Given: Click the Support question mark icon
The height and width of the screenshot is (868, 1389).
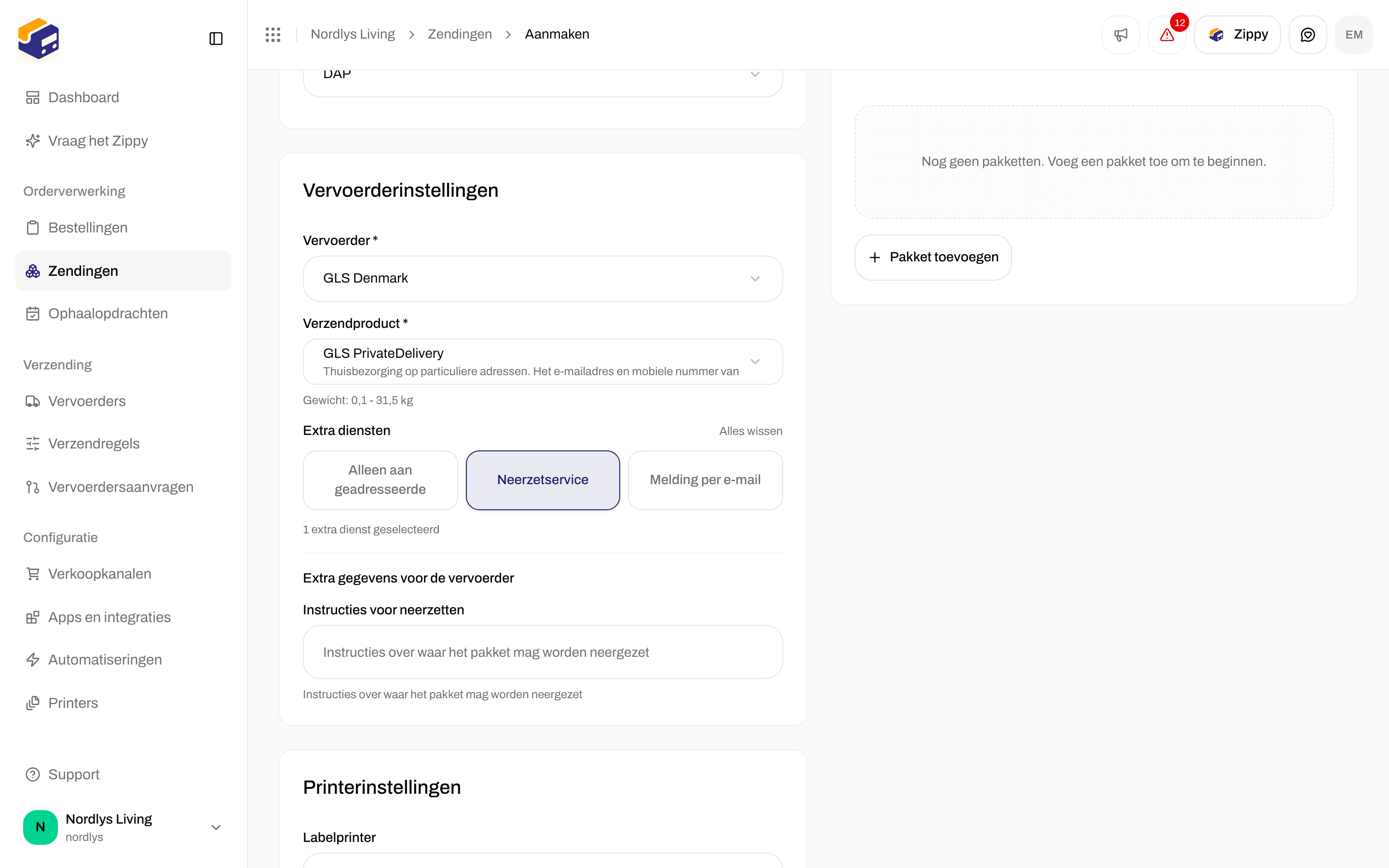Looking at the screenshot, I should coord(33,774).
